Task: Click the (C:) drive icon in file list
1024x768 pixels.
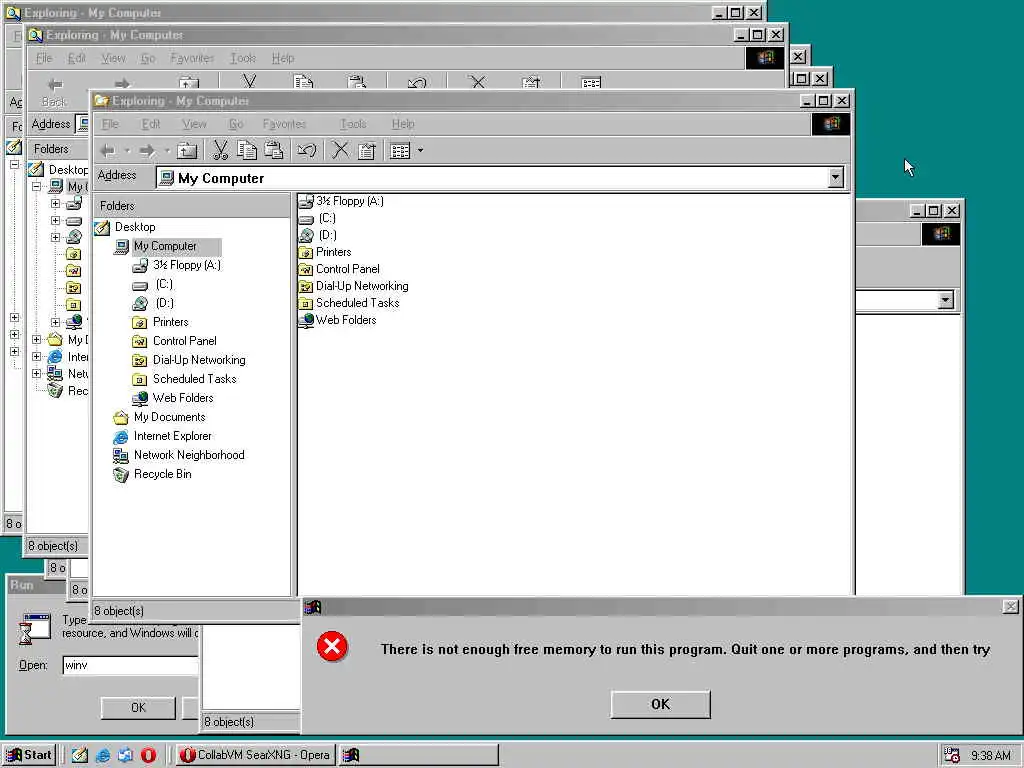Action: 306,219
